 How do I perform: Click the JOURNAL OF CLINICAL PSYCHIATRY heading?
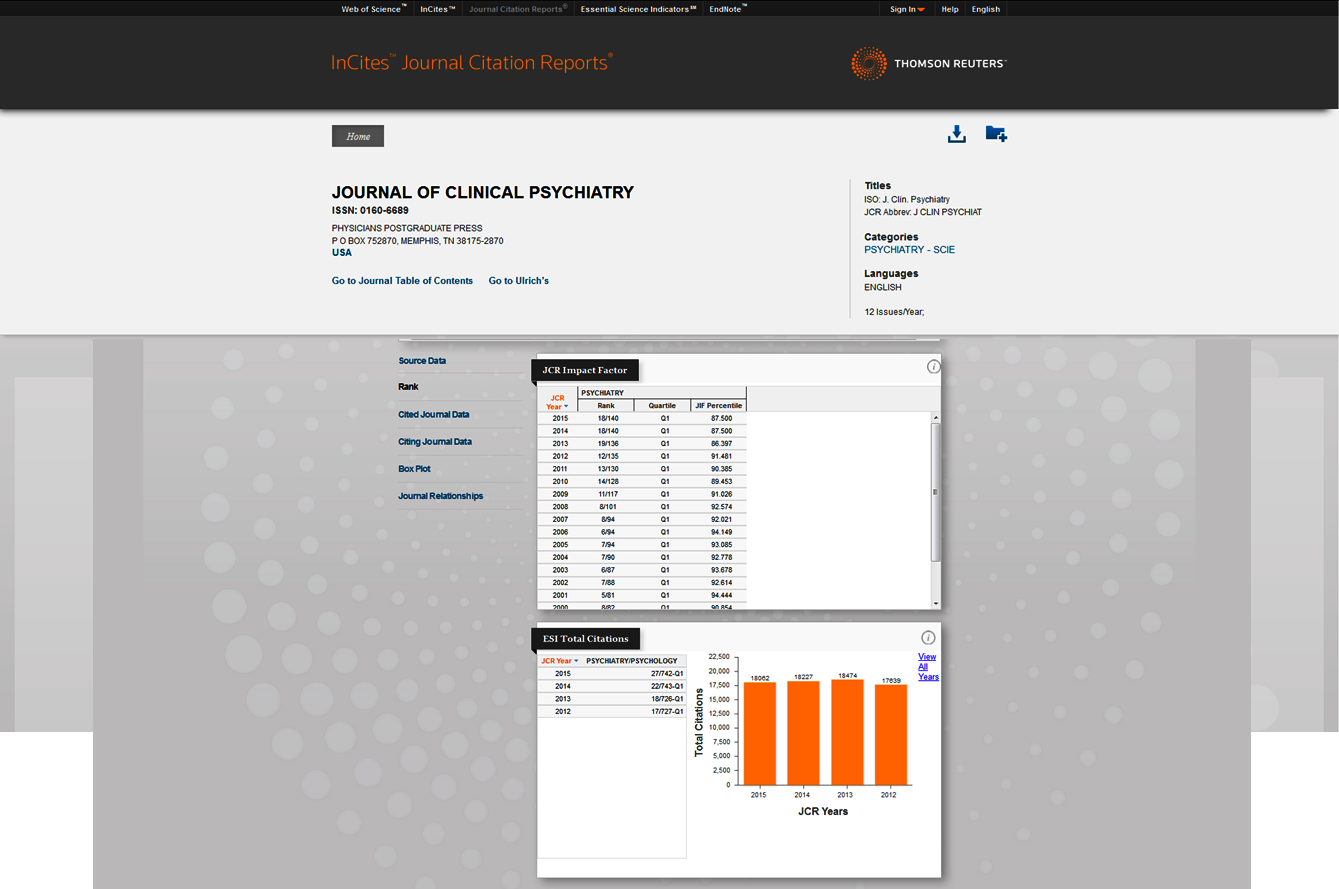click(x=483, y=193)
